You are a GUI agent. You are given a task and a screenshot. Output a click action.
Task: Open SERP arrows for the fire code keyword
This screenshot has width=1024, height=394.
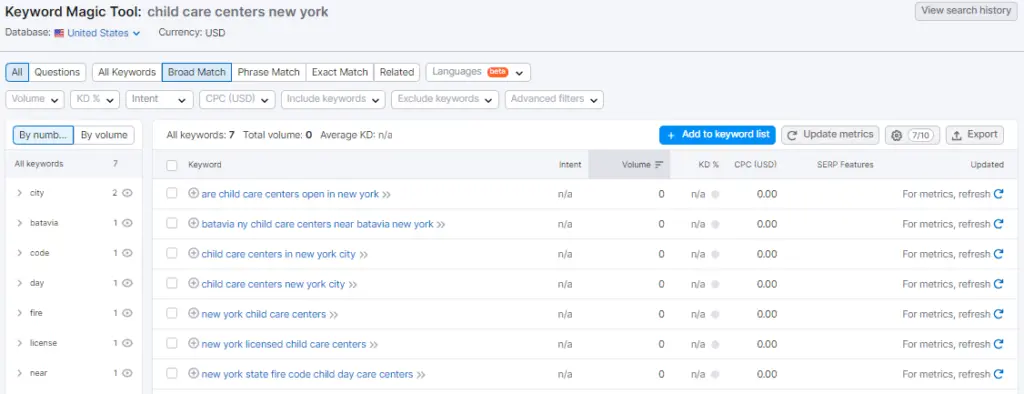[421, 375]
